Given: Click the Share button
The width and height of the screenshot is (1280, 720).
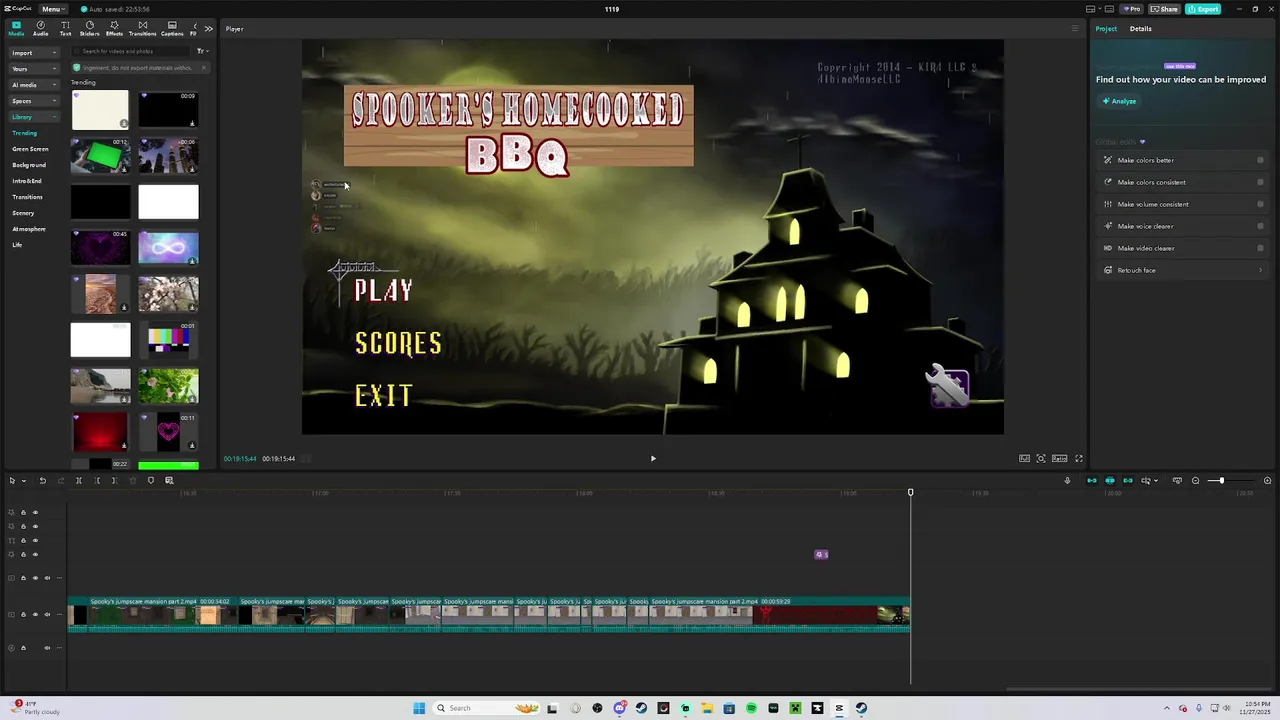Looking at the screenshot, I should click(x=1164, y=9).
